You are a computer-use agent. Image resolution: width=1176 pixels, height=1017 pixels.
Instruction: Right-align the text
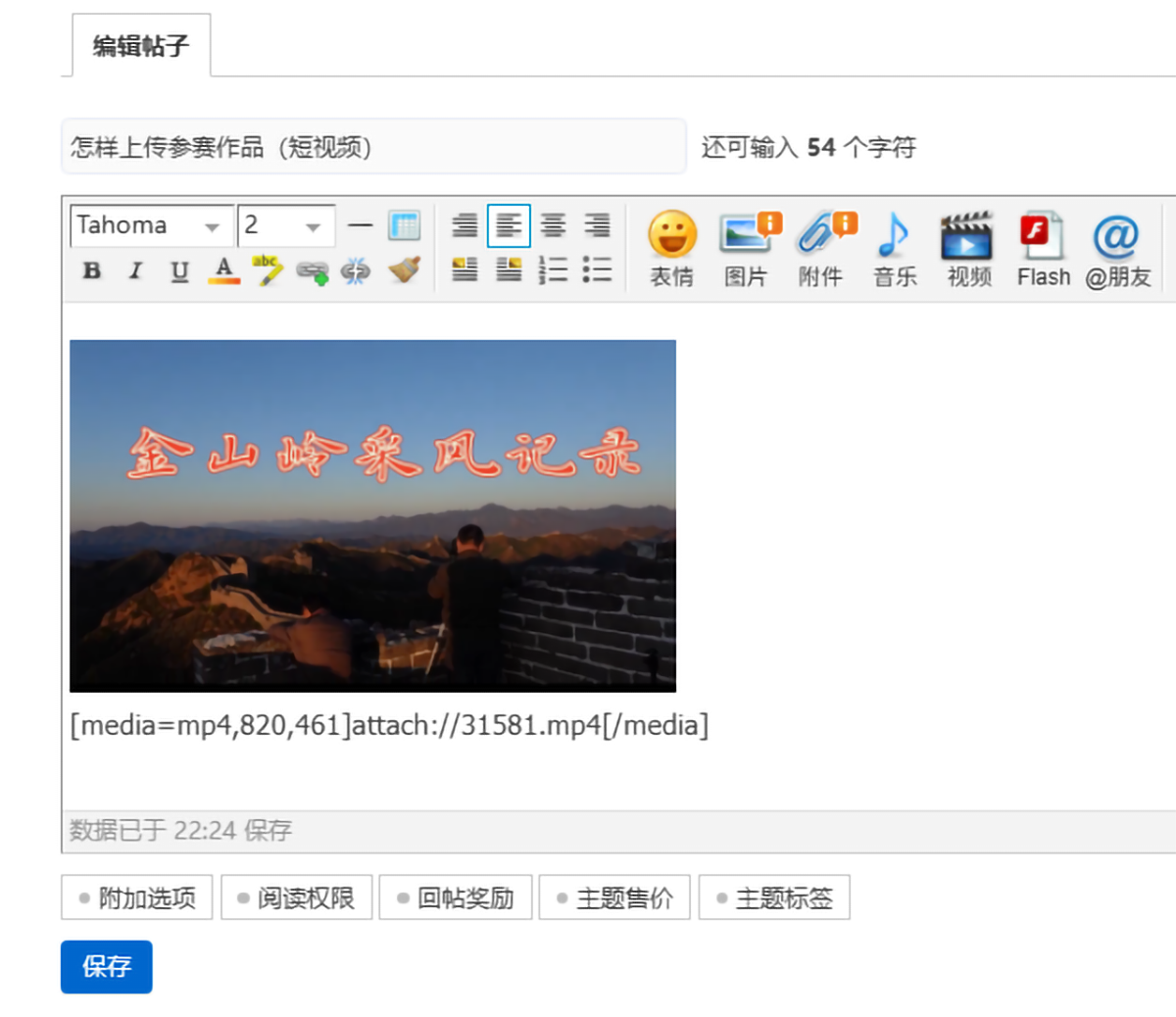[x=598, y=225]
